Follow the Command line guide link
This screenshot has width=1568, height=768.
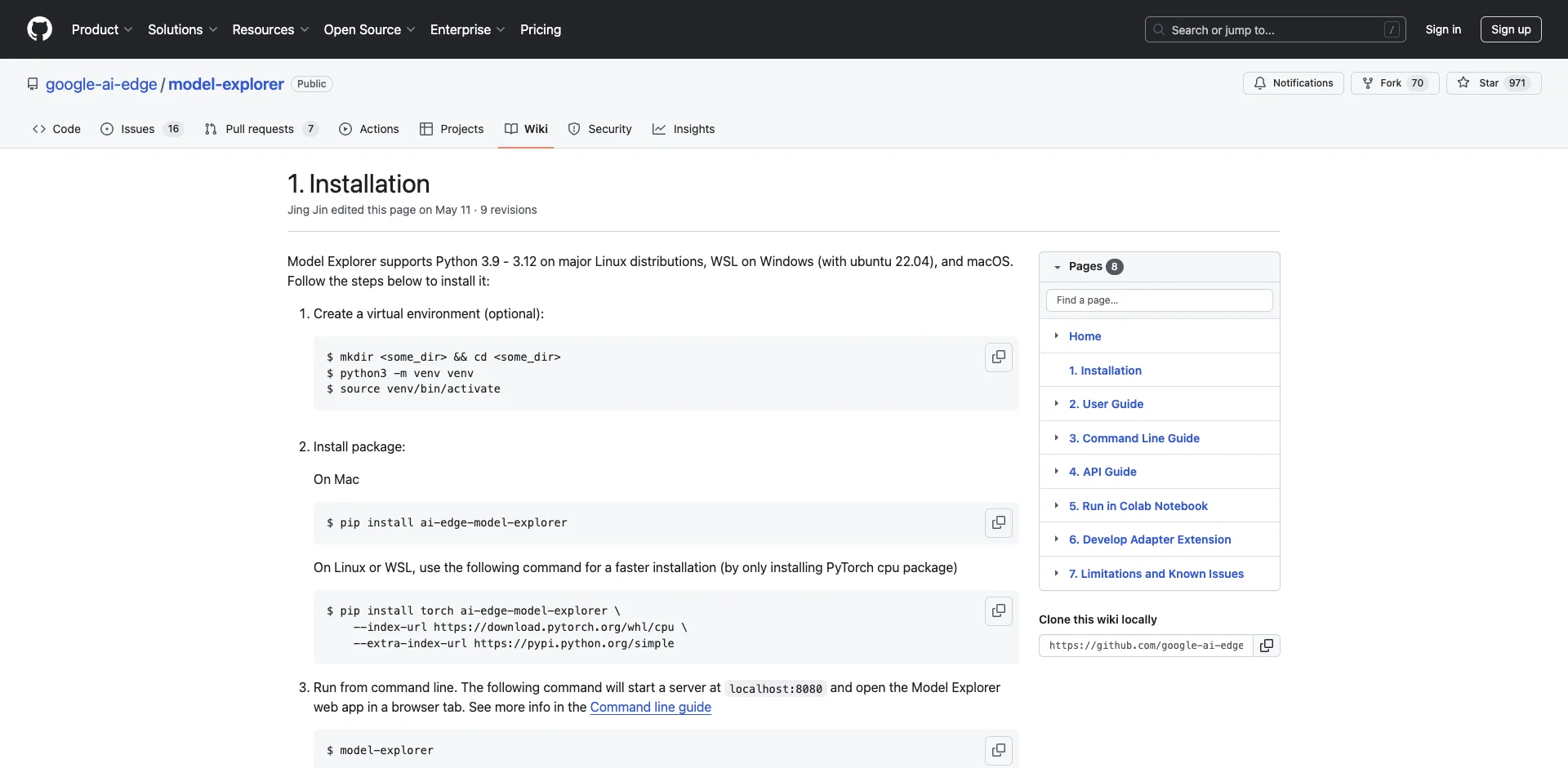click(x=651, y=707)
